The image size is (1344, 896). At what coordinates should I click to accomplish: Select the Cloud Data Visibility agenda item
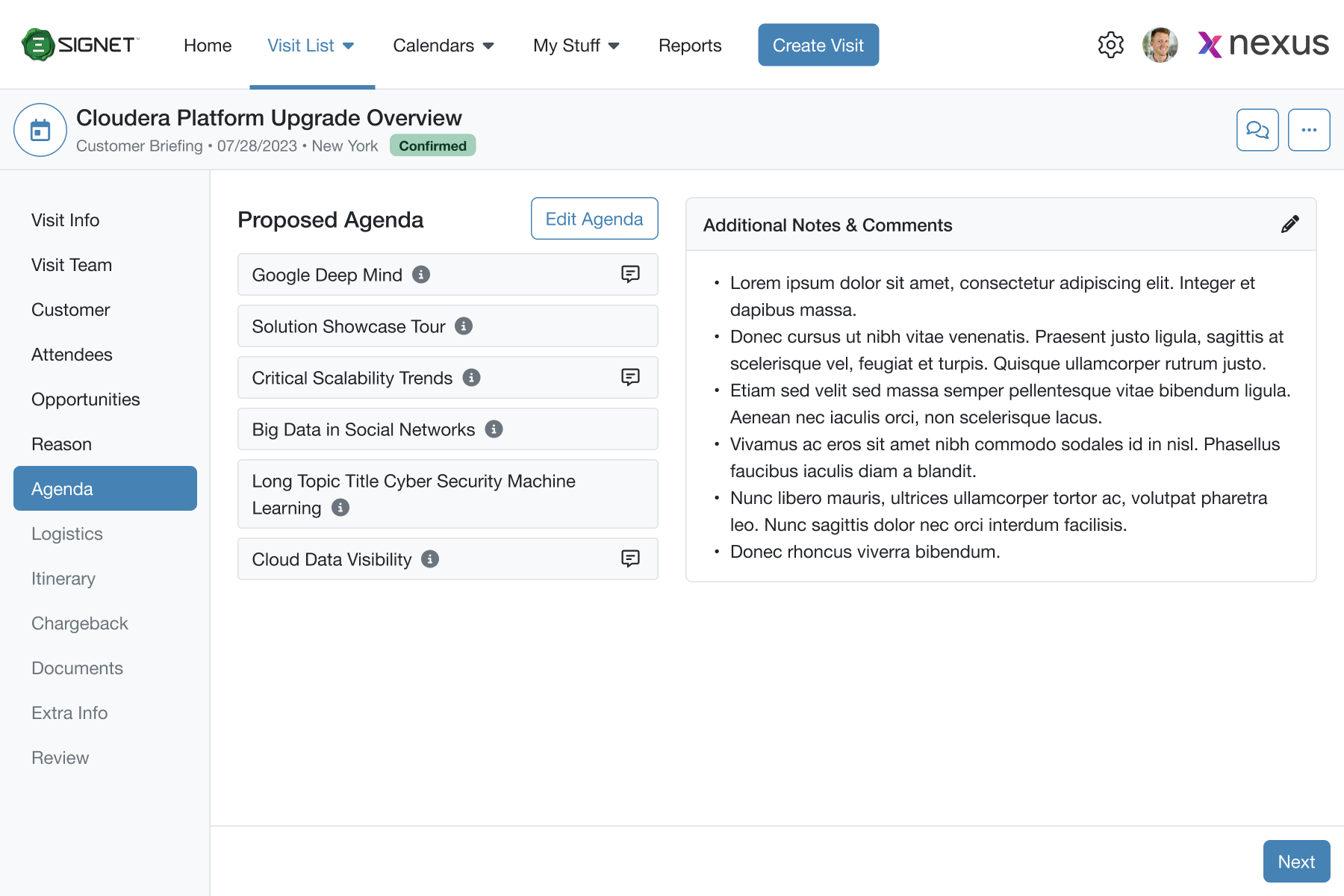(x=448, y=559)
